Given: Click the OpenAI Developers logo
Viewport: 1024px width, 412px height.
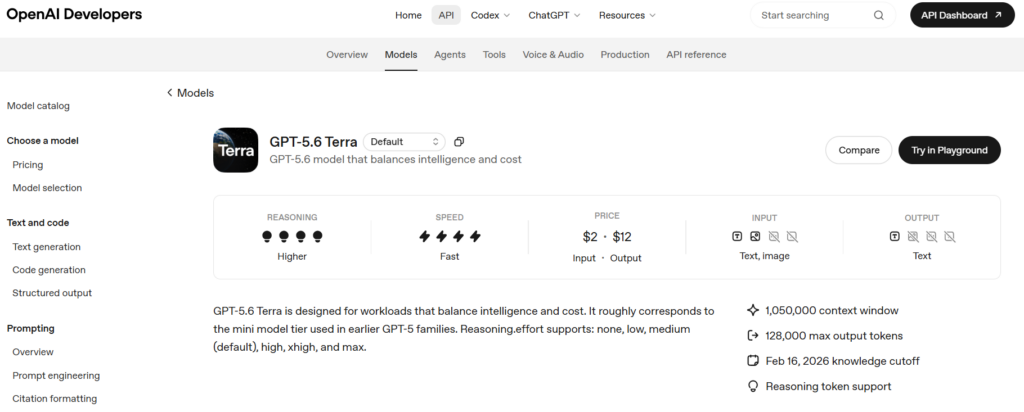Looking at the screenshot, I should 74,14.
